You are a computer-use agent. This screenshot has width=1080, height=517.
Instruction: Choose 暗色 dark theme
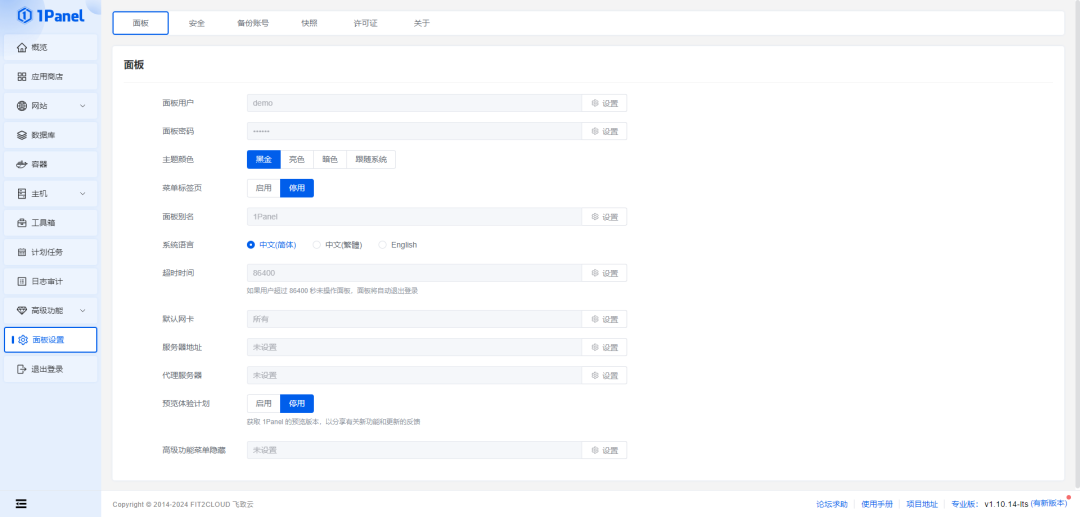330,160
